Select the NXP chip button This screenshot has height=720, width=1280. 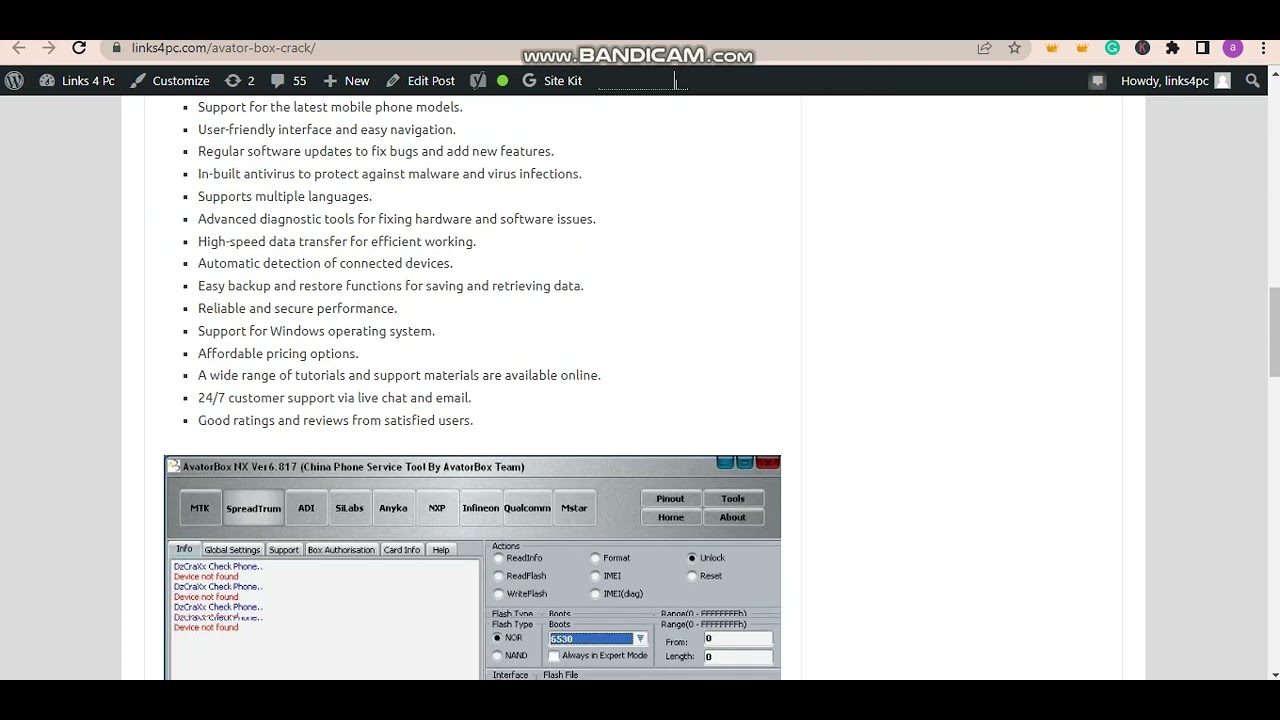point(437,508)
